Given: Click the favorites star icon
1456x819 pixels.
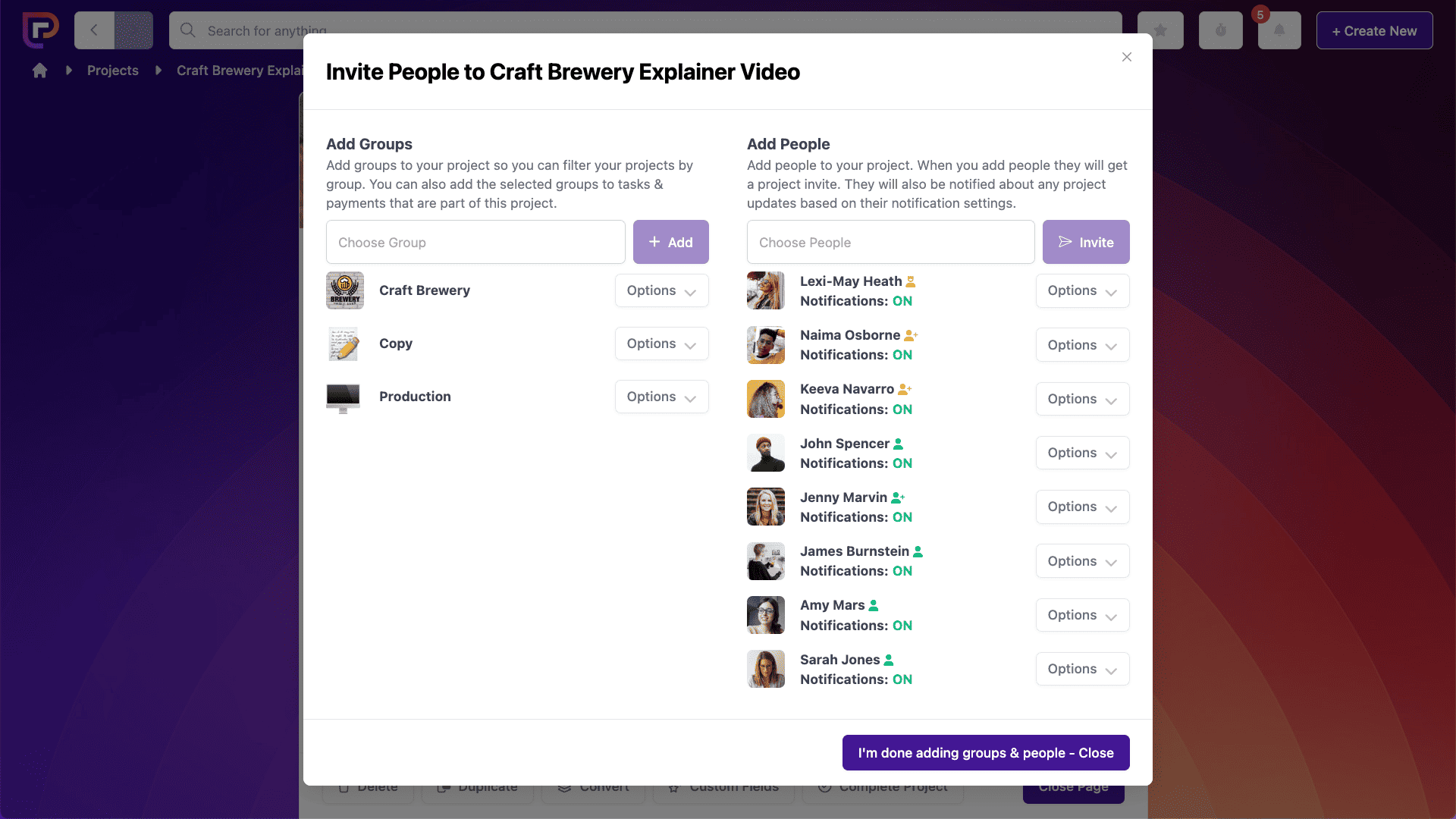Looking at the screenshot, I should [1160, 31].
